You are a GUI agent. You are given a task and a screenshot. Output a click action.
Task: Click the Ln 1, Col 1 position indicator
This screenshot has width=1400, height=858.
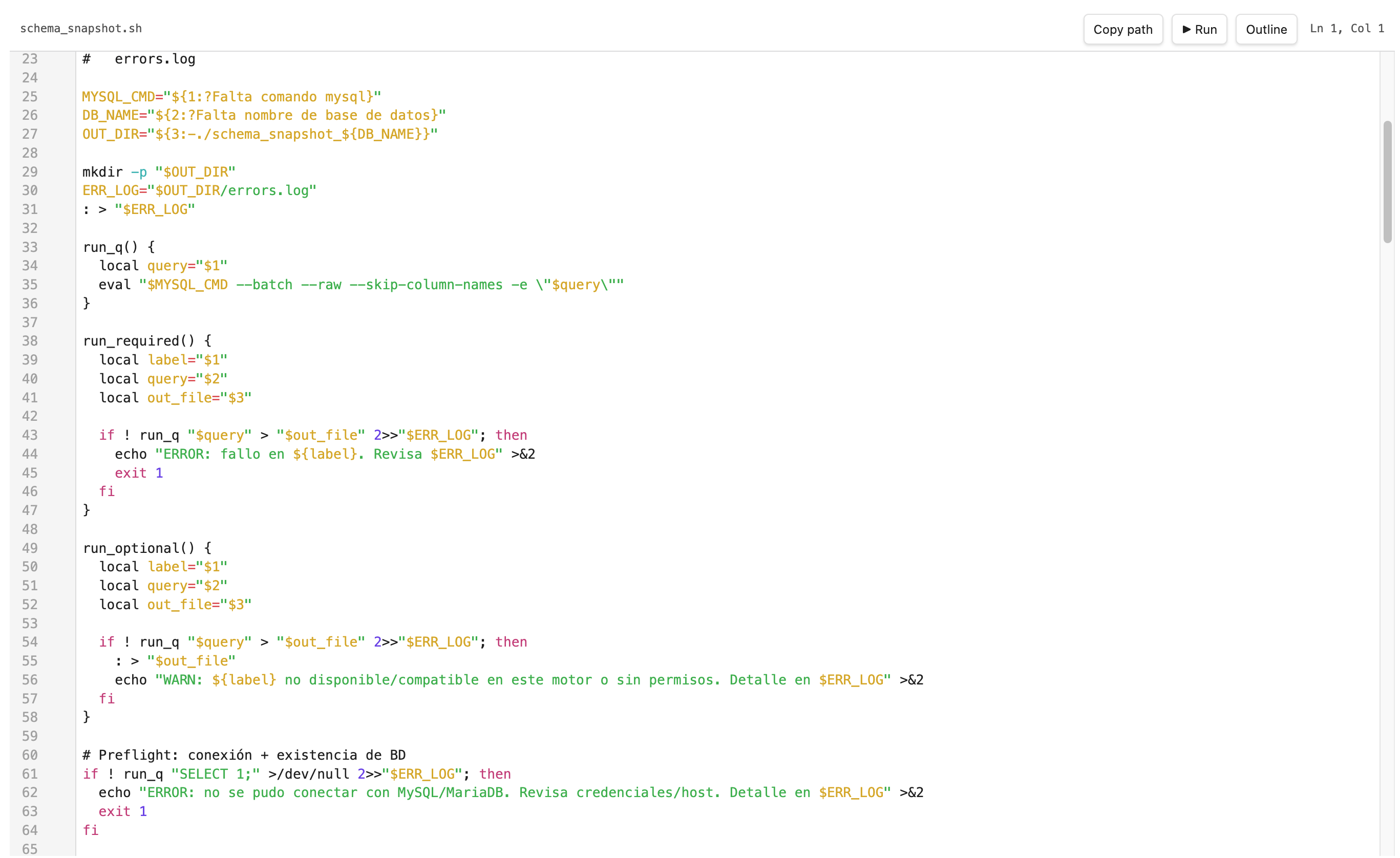pyautogui.click(x=1347, y=28)
